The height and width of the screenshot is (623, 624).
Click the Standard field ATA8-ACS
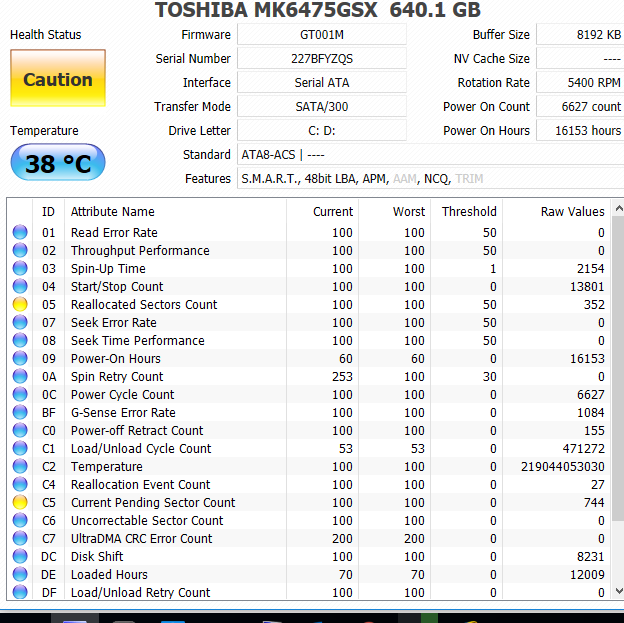[431, 154]
